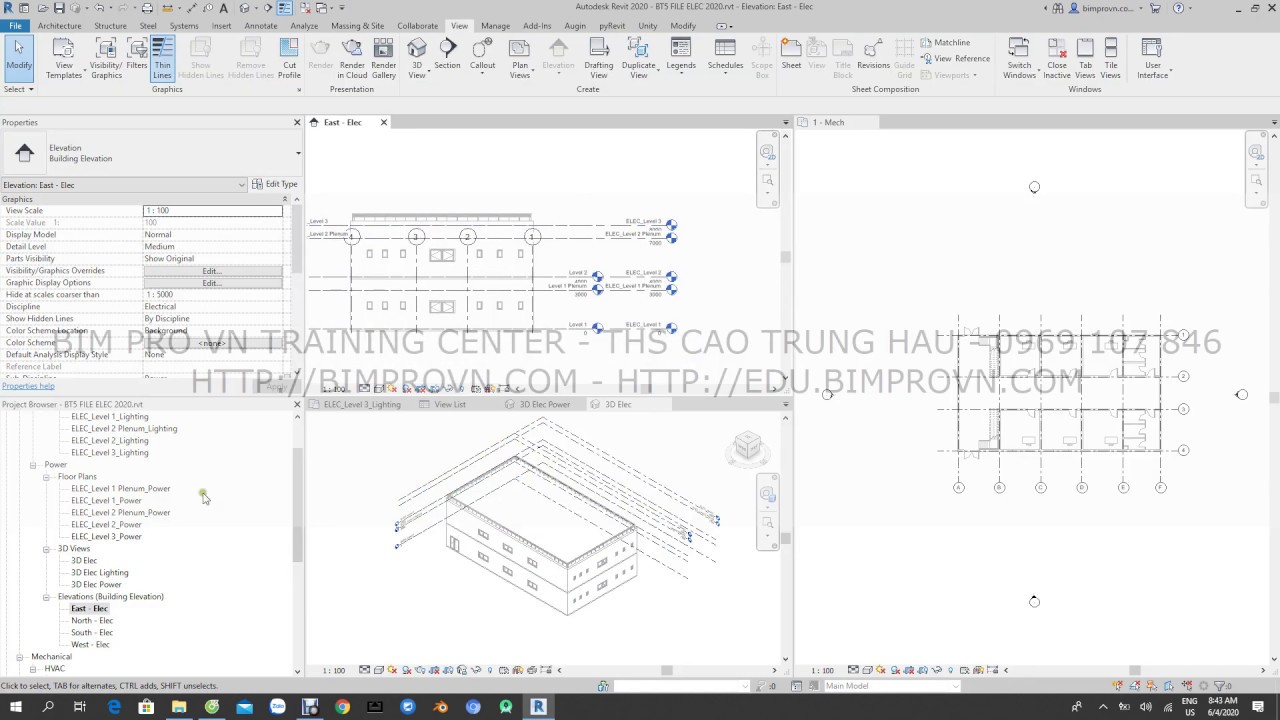This screenshot has width=1280, height=720.
Task: Click Drafting View tool
Action: pyautogui.click(x=598, y=58)
